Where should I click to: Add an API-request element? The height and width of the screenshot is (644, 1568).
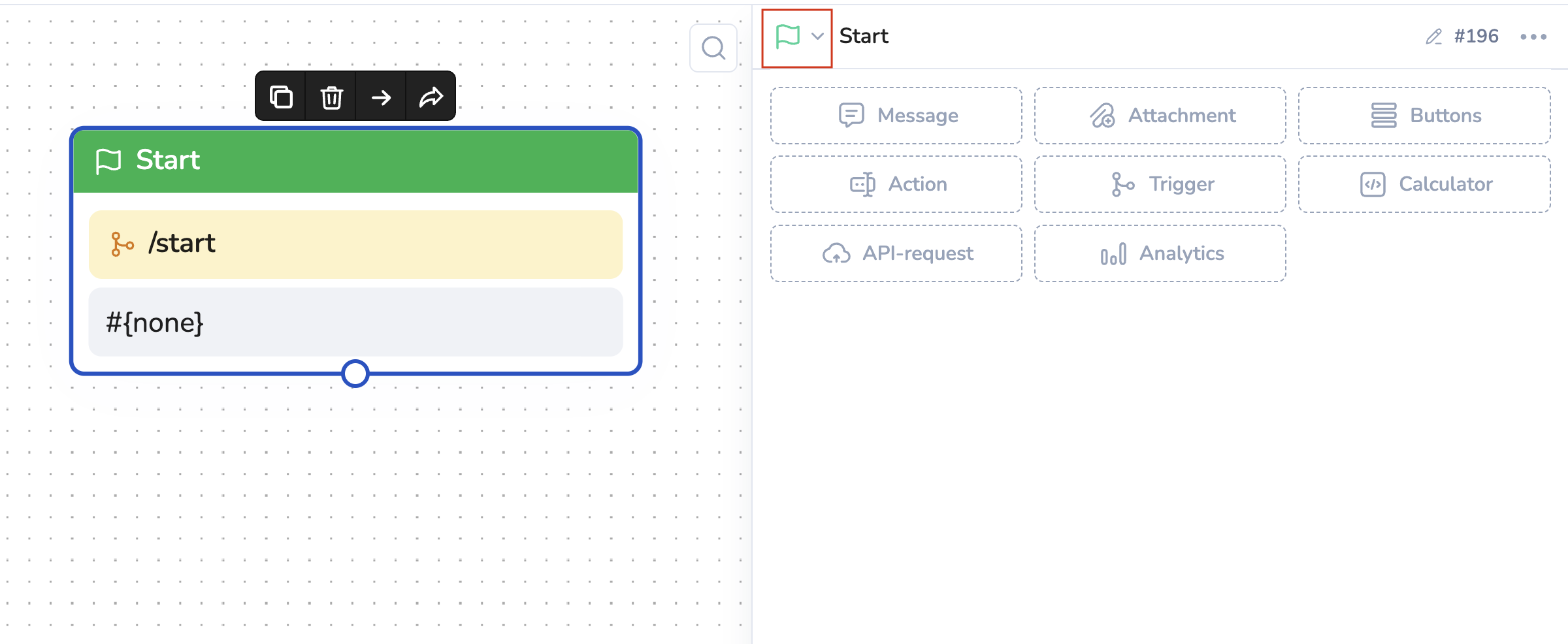[896, 253]
